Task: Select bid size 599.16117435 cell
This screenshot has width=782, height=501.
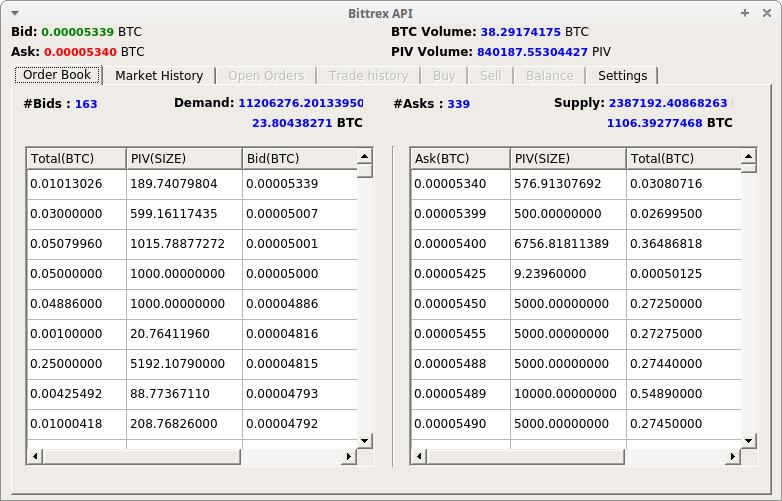Action: 184,214
